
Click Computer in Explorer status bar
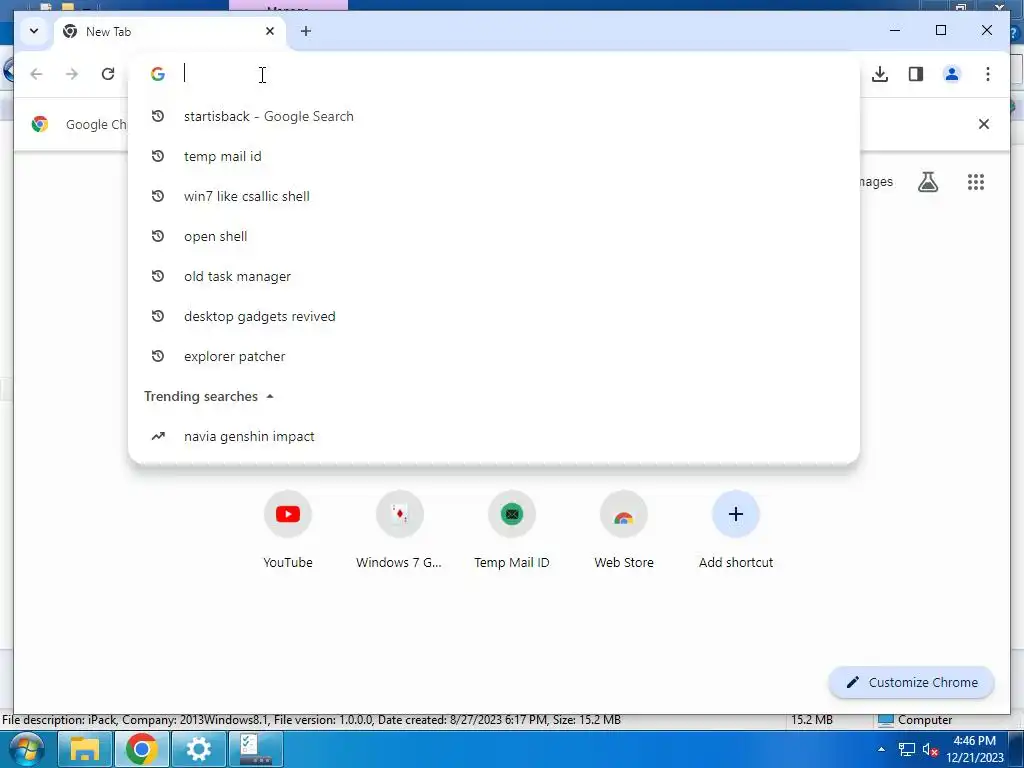point(915,720)
